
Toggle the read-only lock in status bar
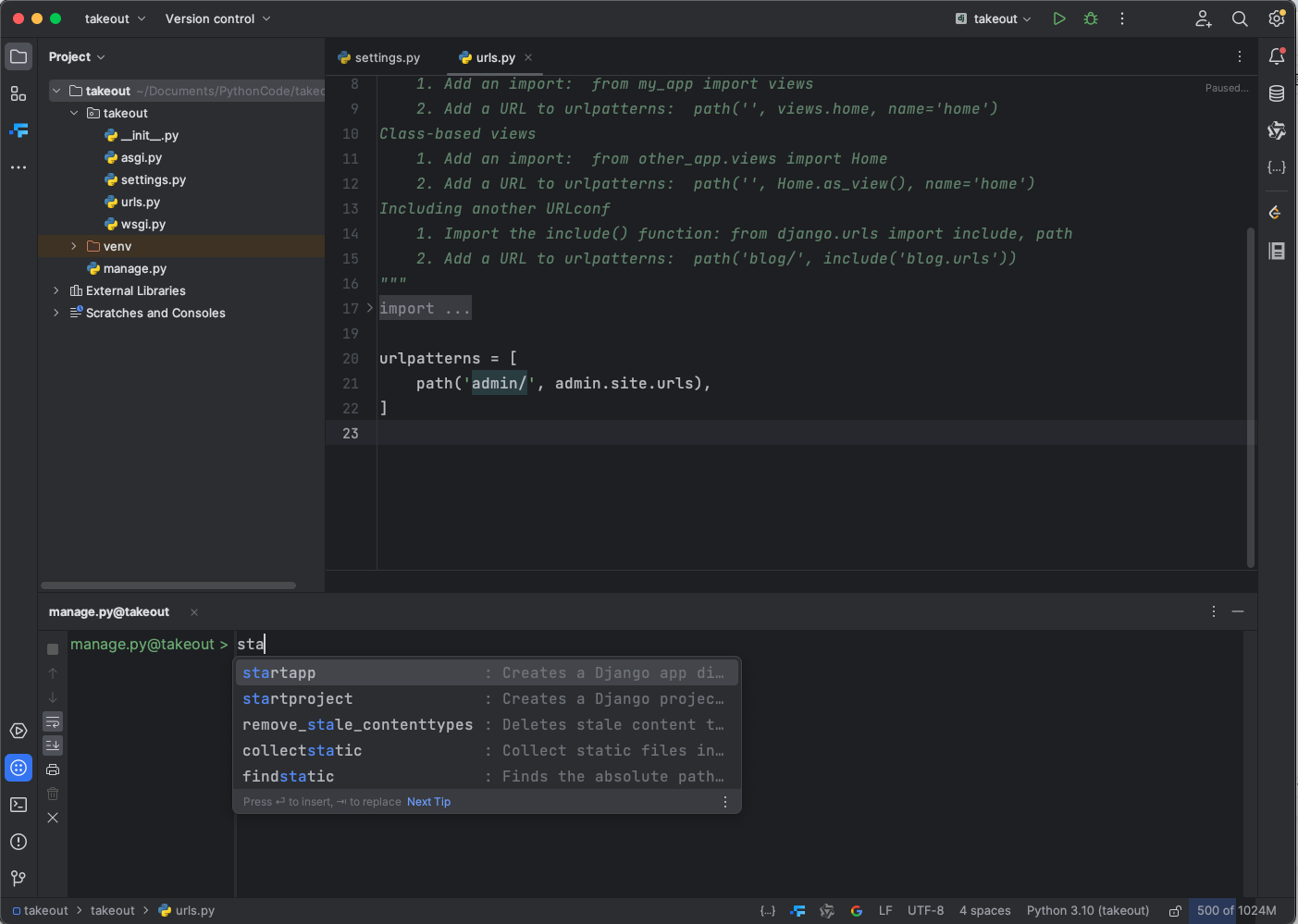pos(1175,911)
